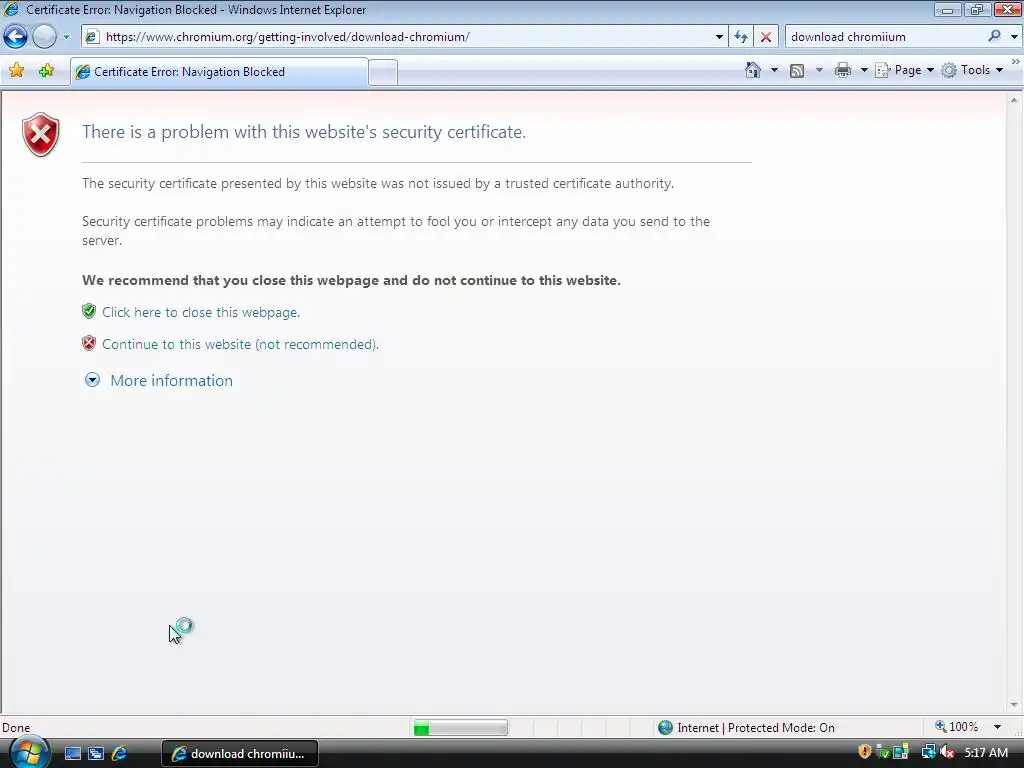Click the red shield icon beside continue link
1024x768 pixels.
coord(89,344)
